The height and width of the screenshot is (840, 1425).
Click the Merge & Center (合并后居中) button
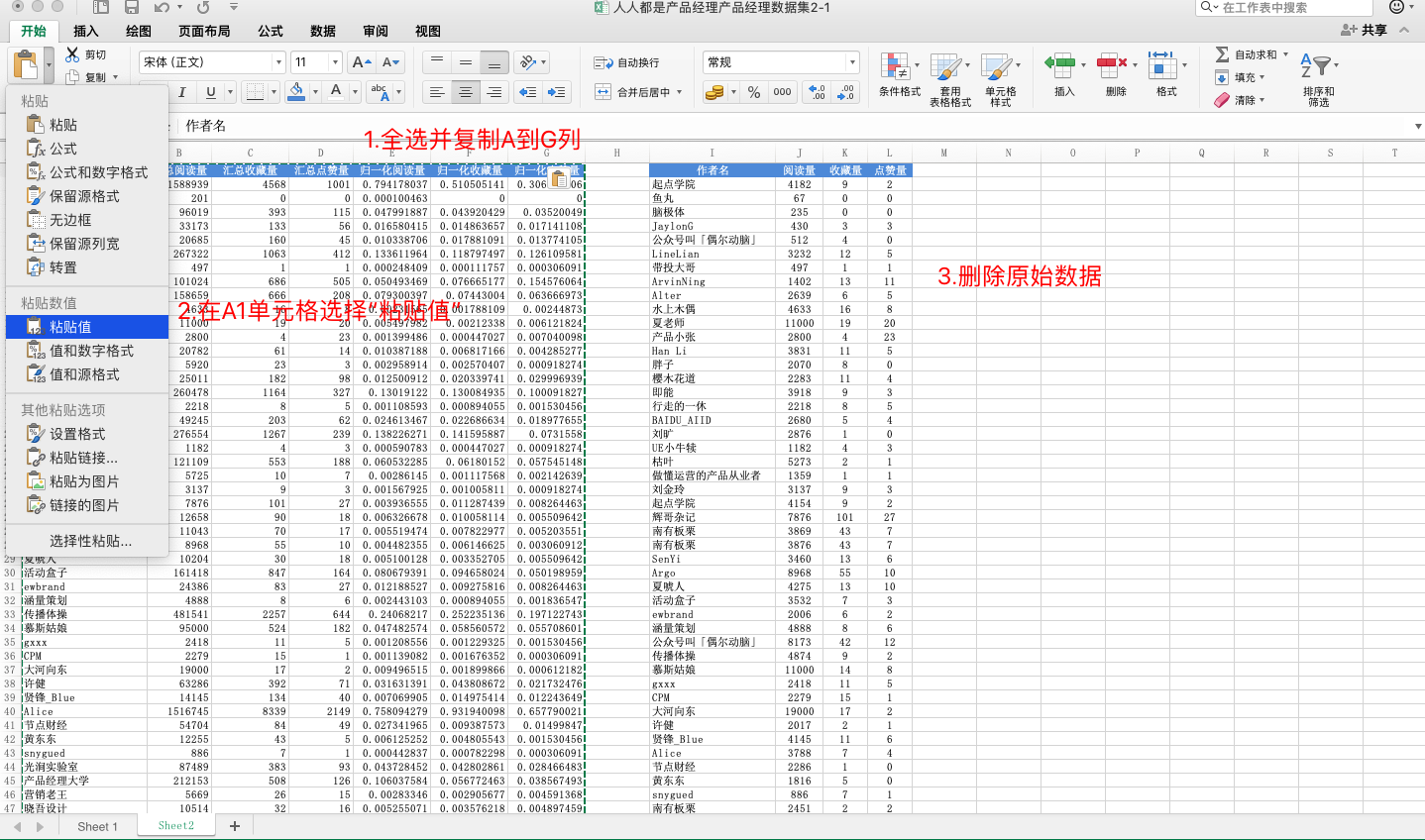(x=638, y=92)
